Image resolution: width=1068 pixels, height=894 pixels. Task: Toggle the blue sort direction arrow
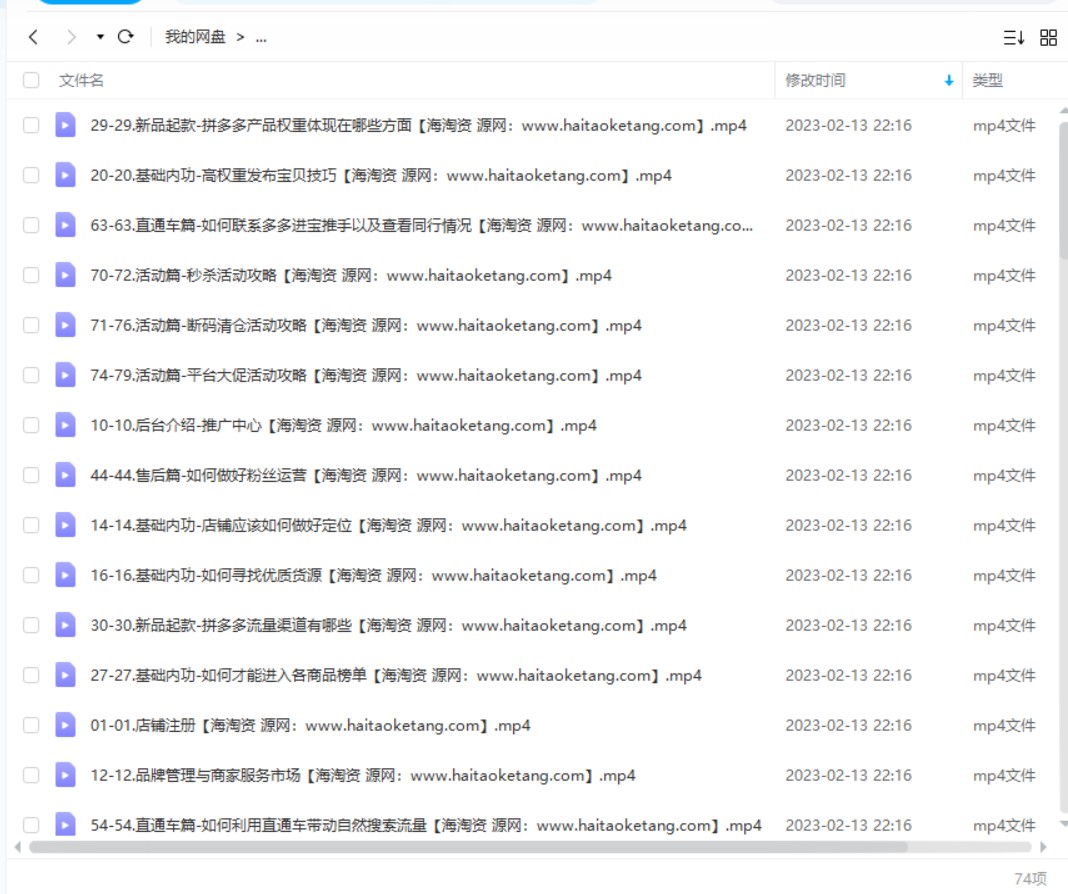949,81
